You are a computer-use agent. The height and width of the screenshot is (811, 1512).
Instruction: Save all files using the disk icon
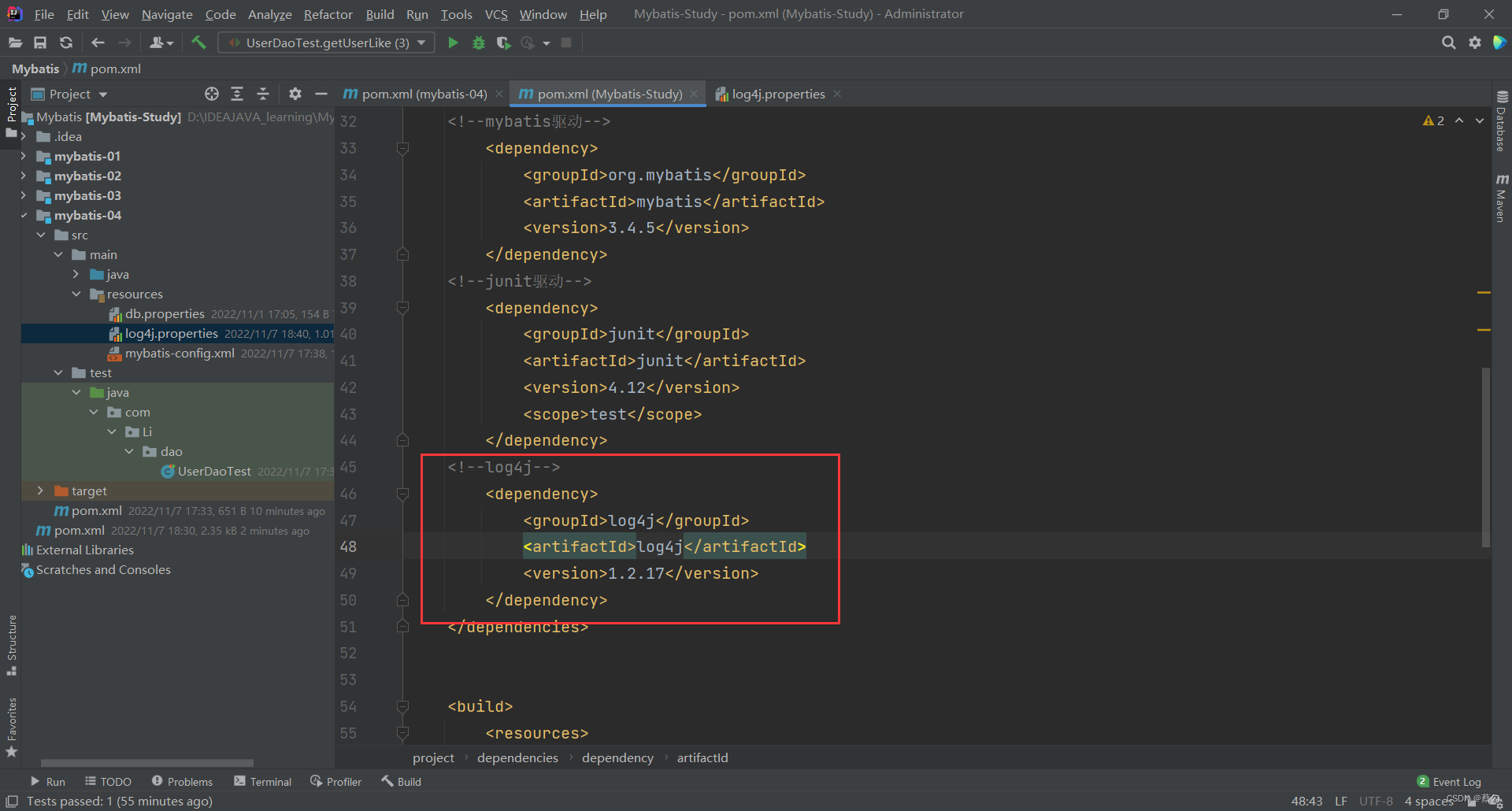[40, 43]
